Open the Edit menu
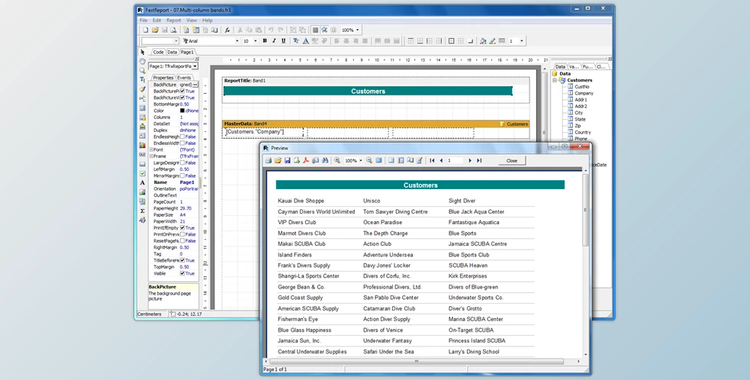Viewport: 750px width, 380px height. pos(157,20)
